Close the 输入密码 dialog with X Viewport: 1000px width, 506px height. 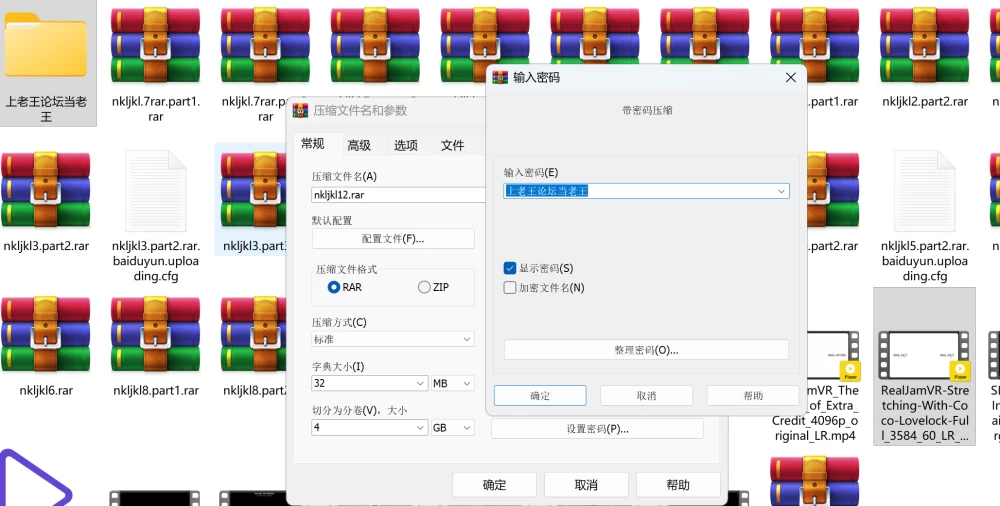(791, 77)
